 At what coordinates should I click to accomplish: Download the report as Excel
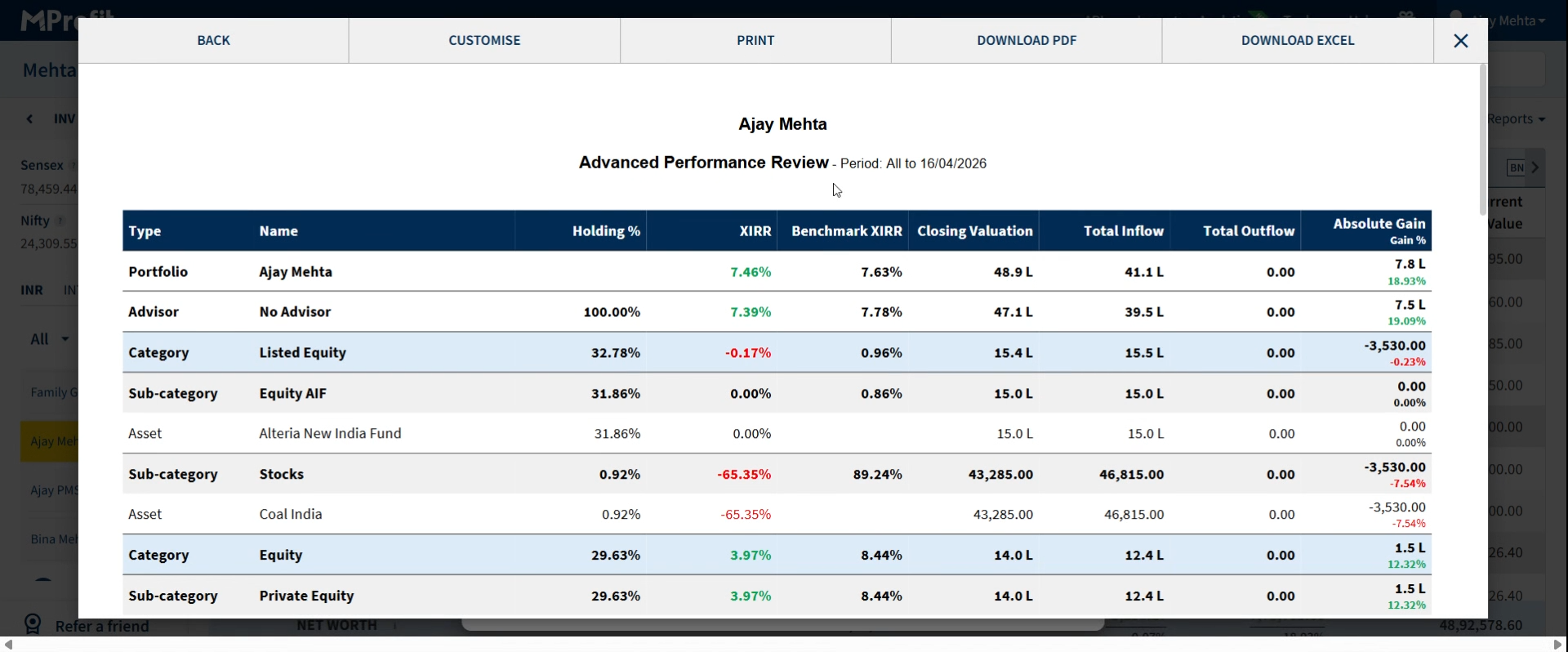coord(1298,41)
